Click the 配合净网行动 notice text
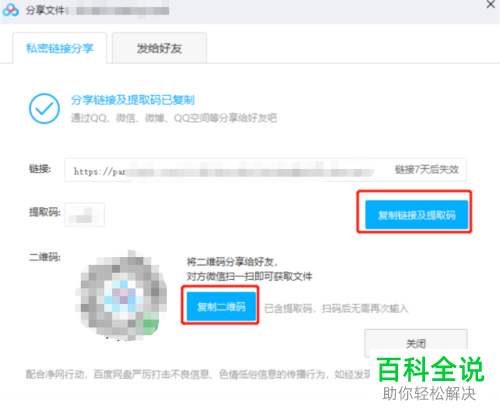Screen dimensions: 500x414 [198, 374]
